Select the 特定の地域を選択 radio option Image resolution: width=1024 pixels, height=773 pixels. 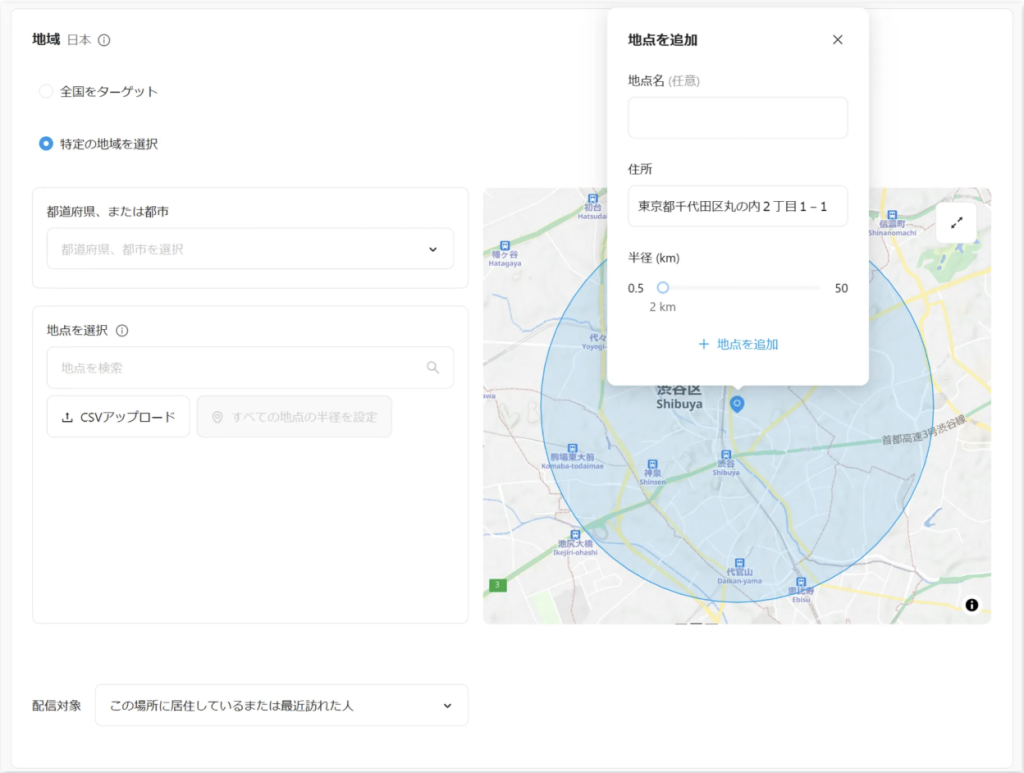tap(46, 144)
